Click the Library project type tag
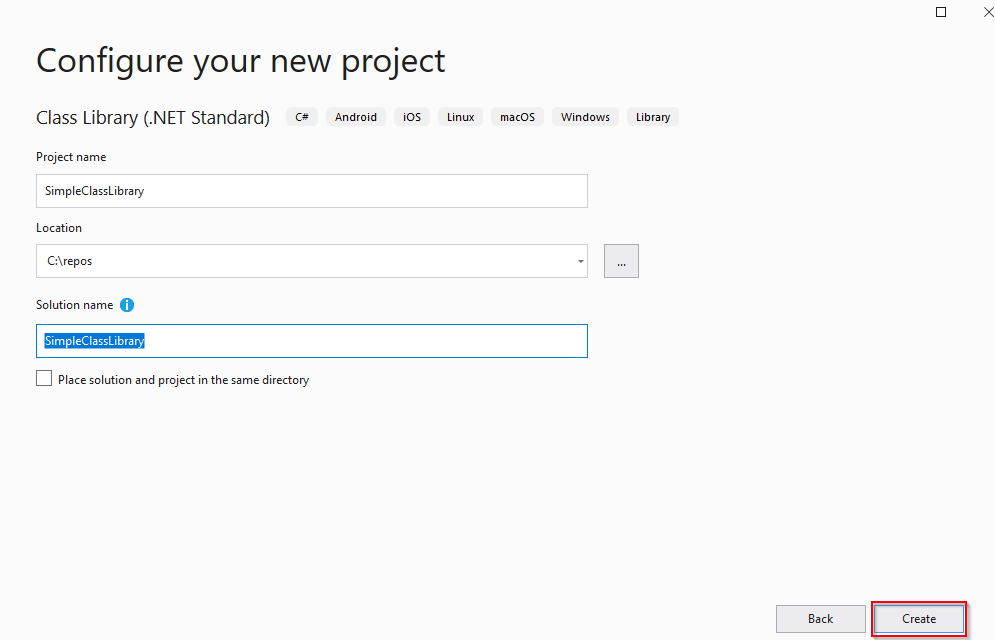The height and width of the screenshot is (640, 995). coord(652,116)
